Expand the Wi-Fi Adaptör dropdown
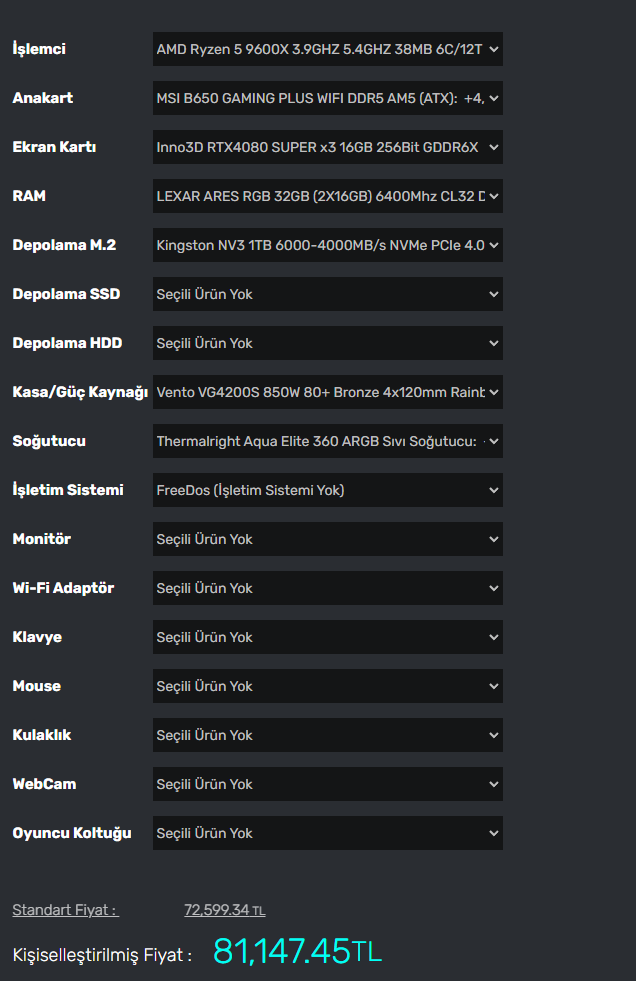636x981 pixels. point(327,588)
